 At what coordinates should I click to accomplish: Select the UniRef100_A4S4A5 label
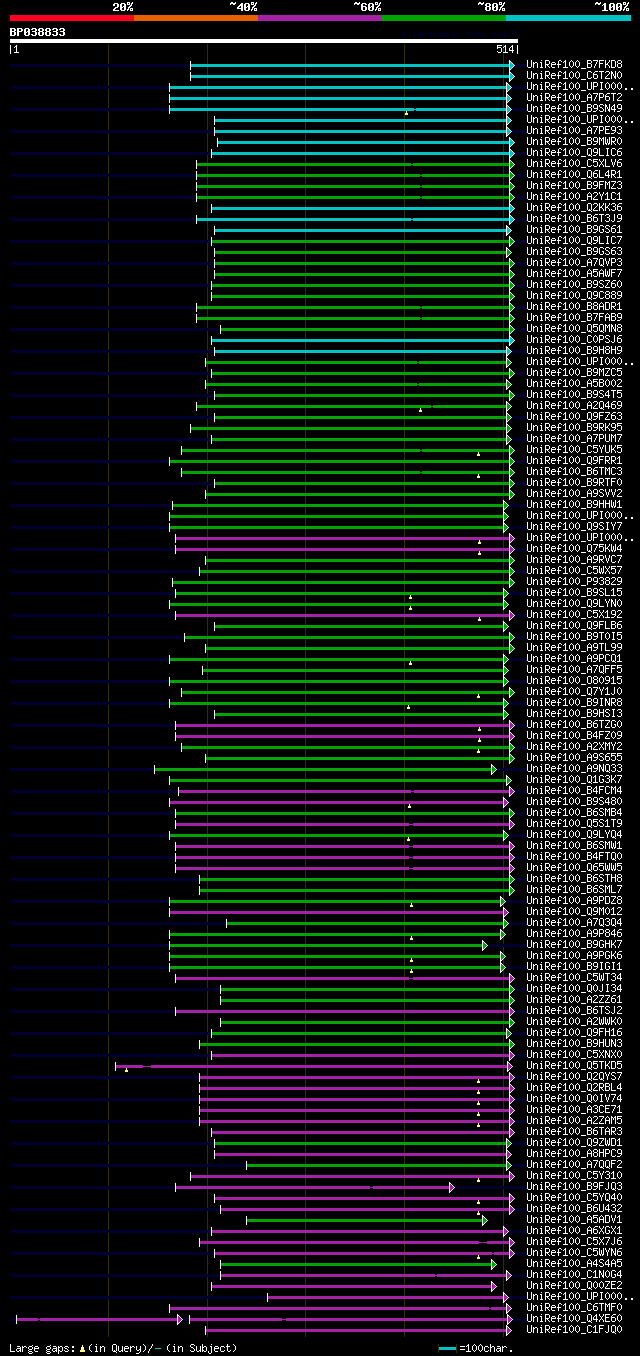coord(574,1263)
